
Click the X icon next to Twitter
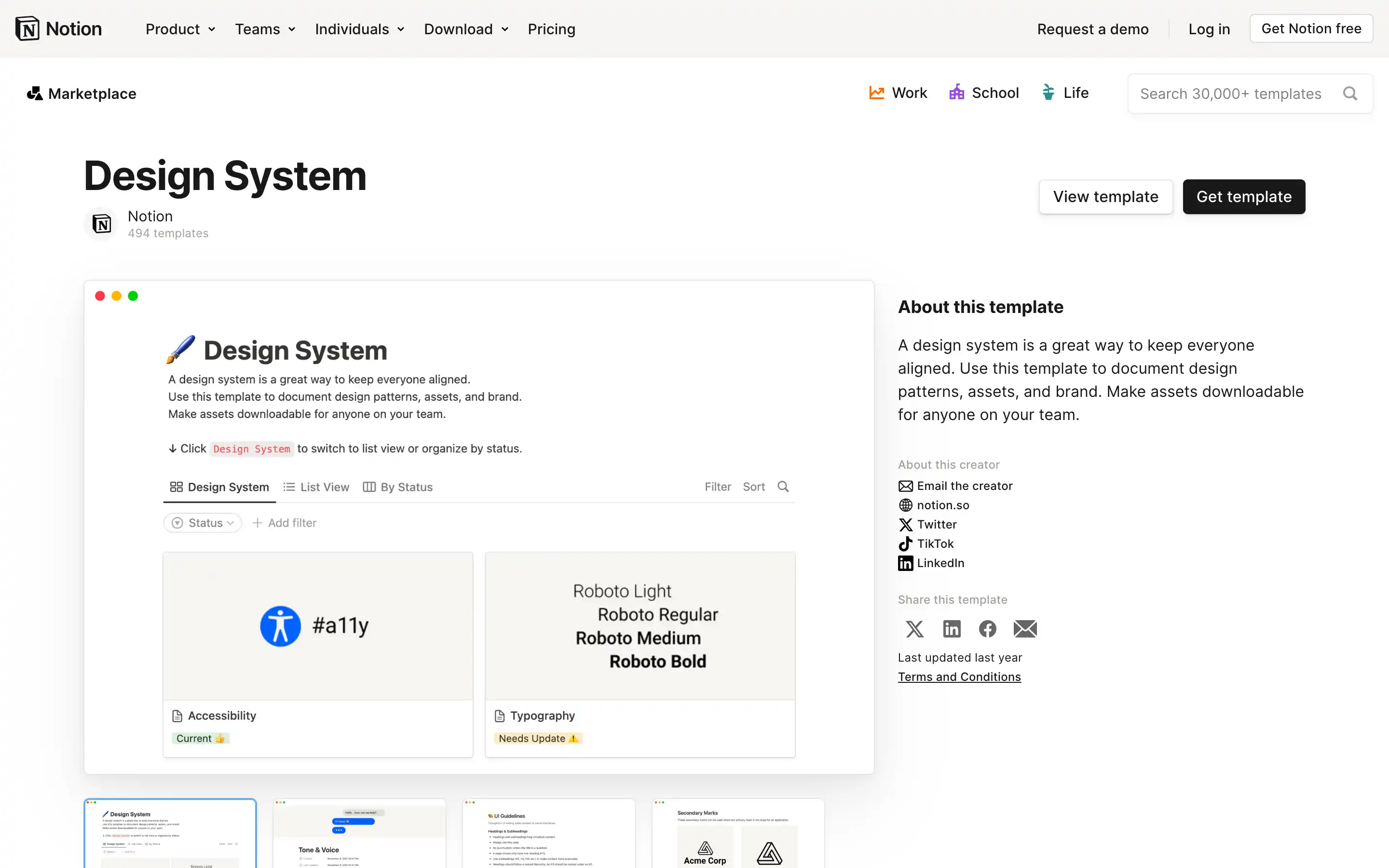906,525
